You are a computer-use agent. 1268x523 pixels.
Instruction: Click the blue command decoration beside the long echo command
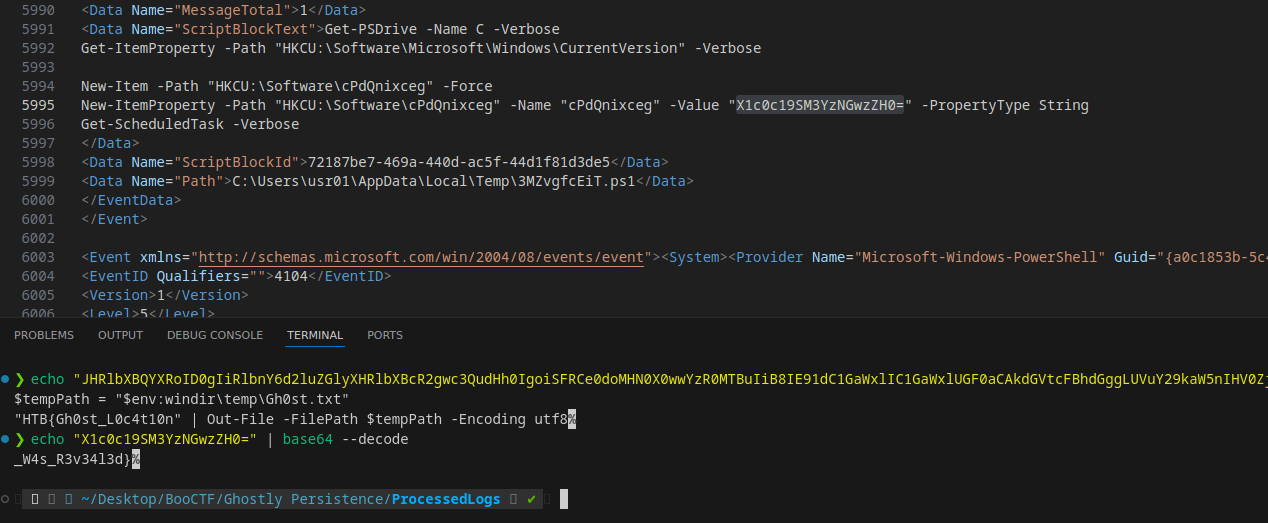click(x=6, y=380)
